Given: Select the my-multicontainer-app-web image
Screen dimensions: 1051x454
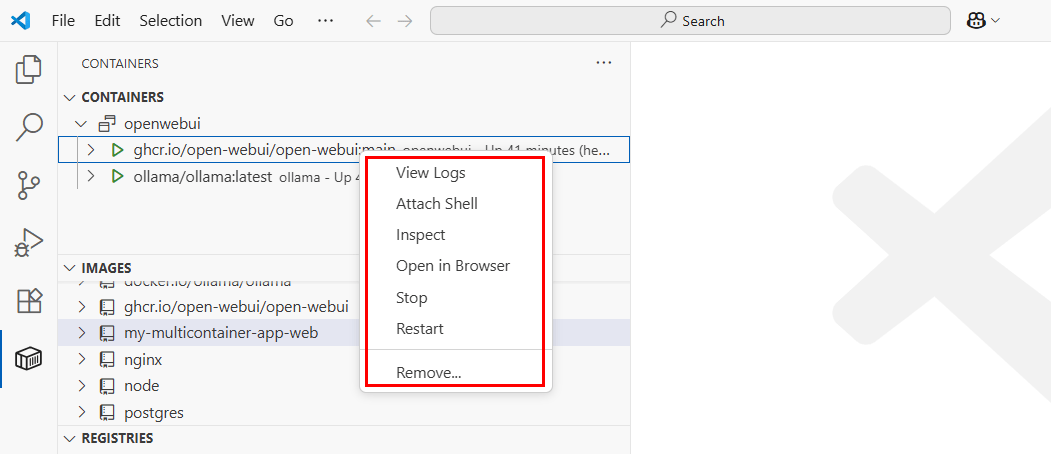Looking at the screenshot, I should (x=221, y=332).
